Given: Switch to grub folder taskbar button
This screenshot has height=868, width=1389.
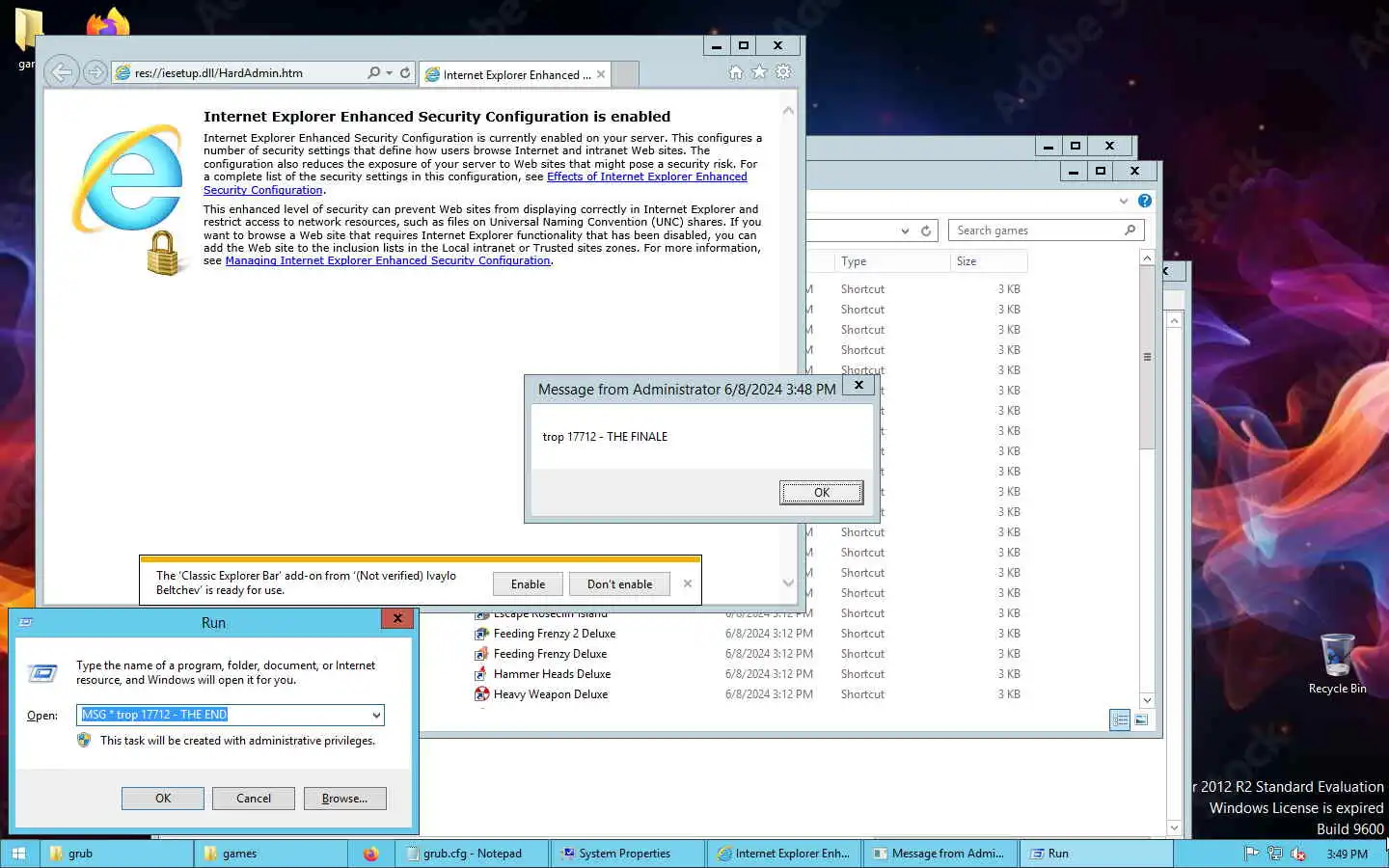Looking at the screenshot, I should [116, 854].
